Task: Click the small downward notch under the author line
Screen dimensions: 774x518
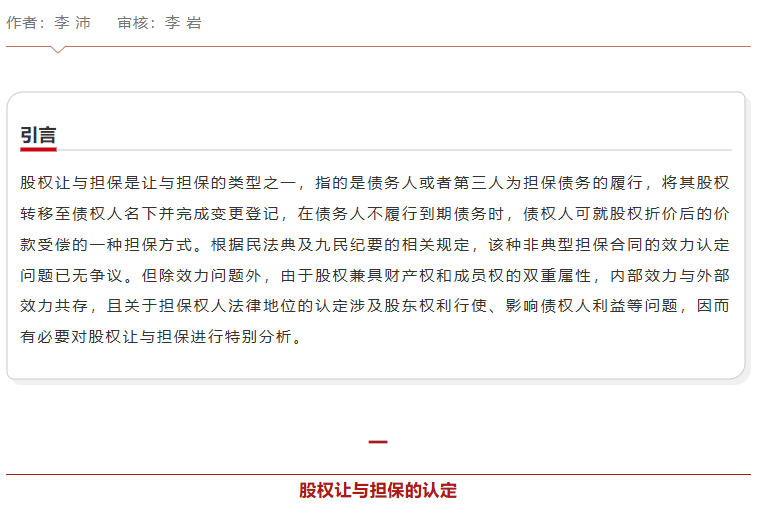Action: [58, 49]
